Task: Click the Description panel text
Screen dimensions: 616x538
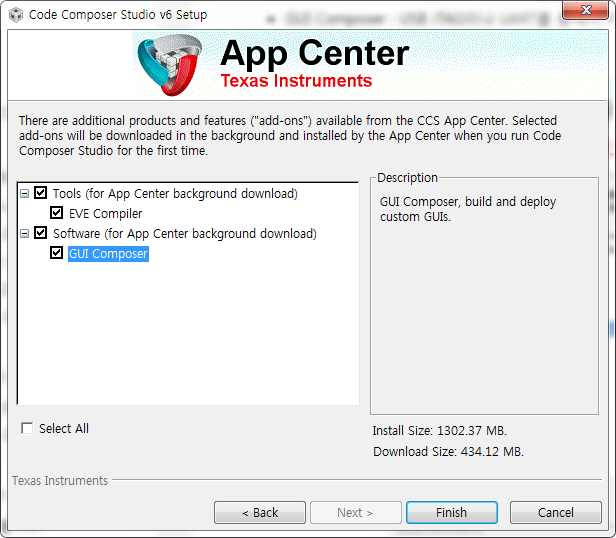Action: coord(468,209)
